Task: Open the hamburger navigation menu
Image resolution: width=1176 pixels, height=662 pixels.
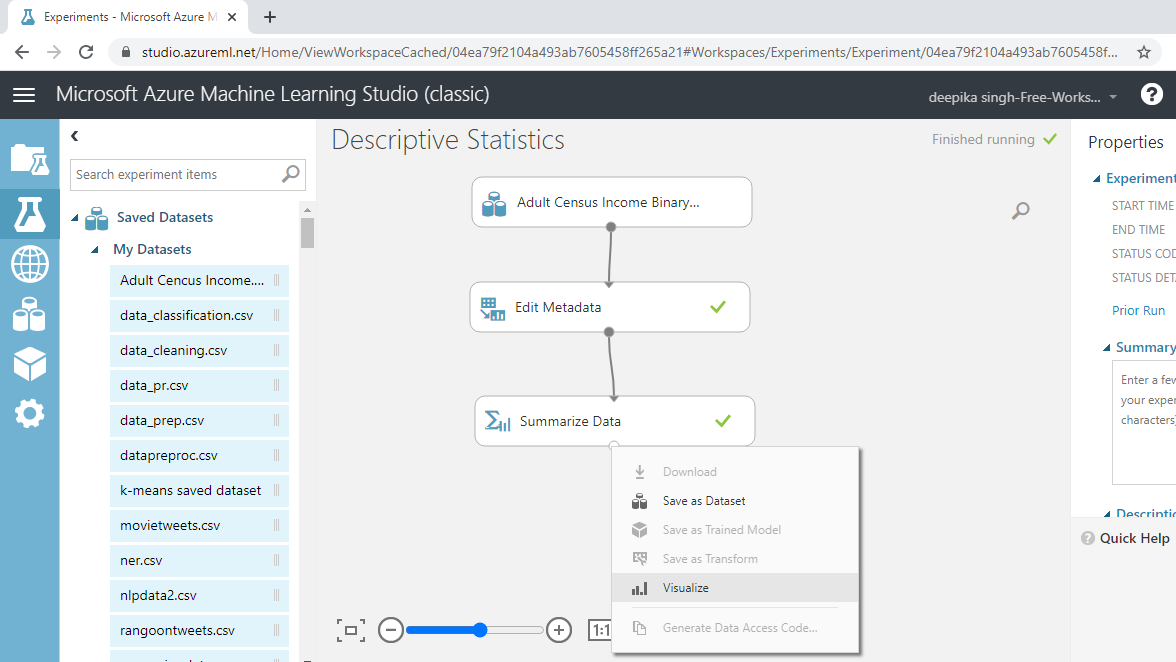Action: (x=24, y=94)
